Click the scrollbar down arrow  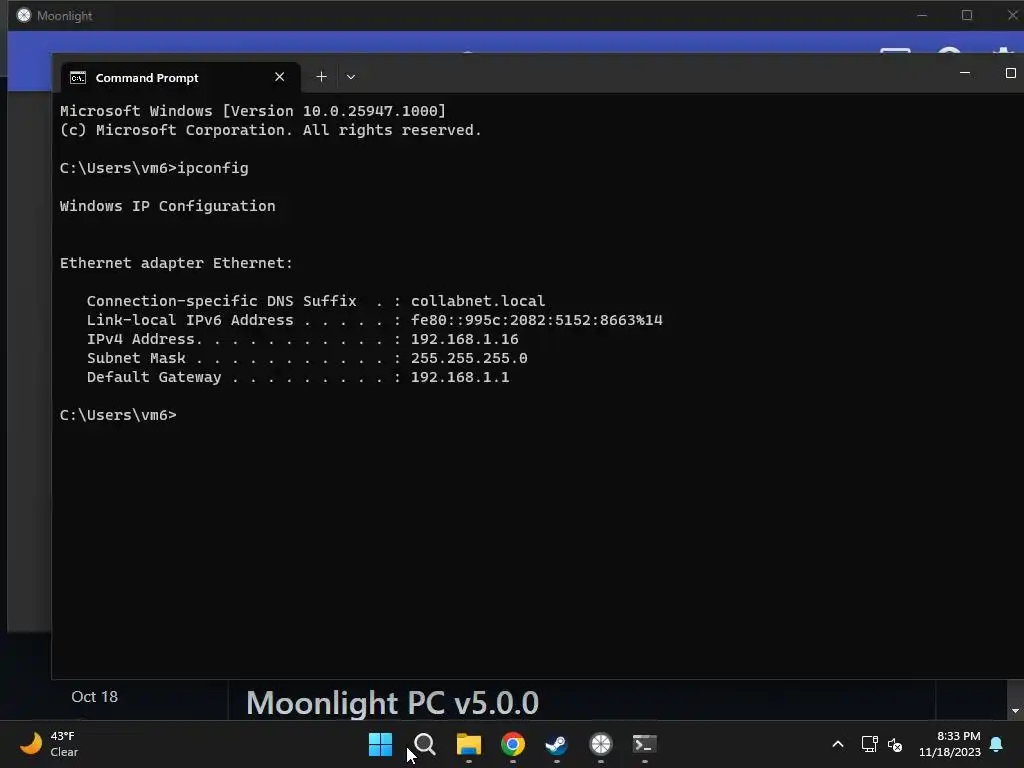coord(1015,711)
